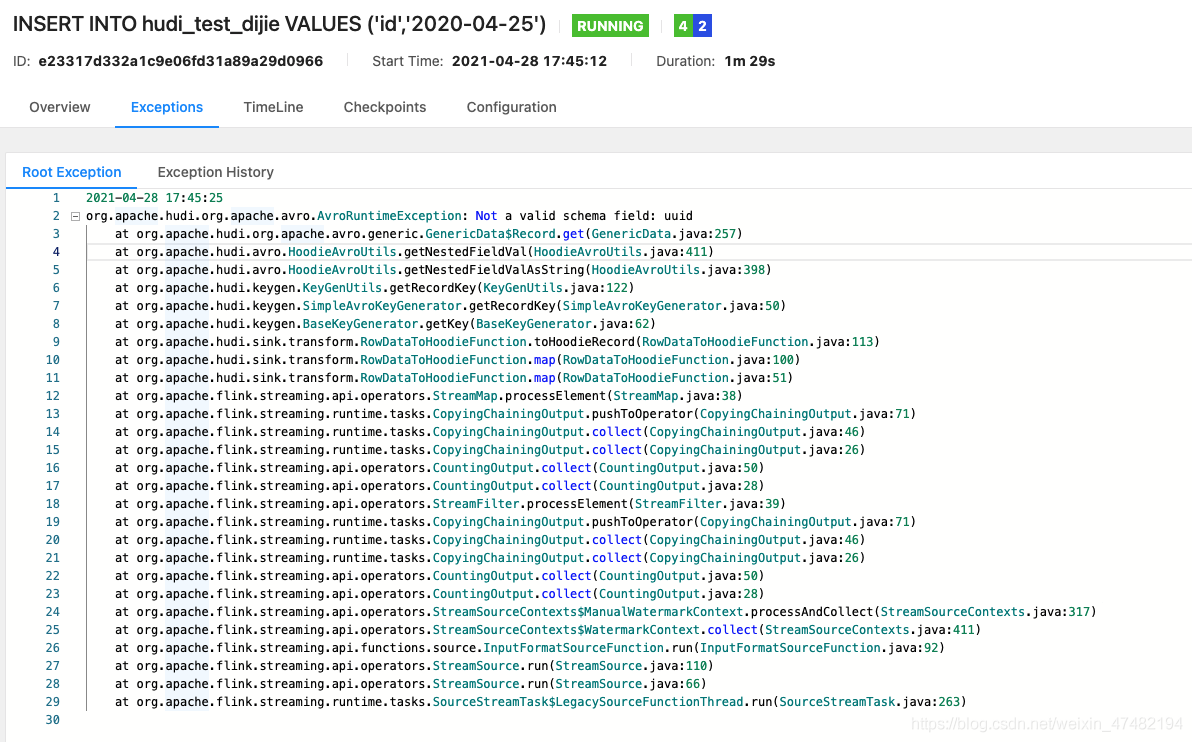Click the blue task count badge 2
Screen dimensions: 1192x742
[x=702, y=26]
